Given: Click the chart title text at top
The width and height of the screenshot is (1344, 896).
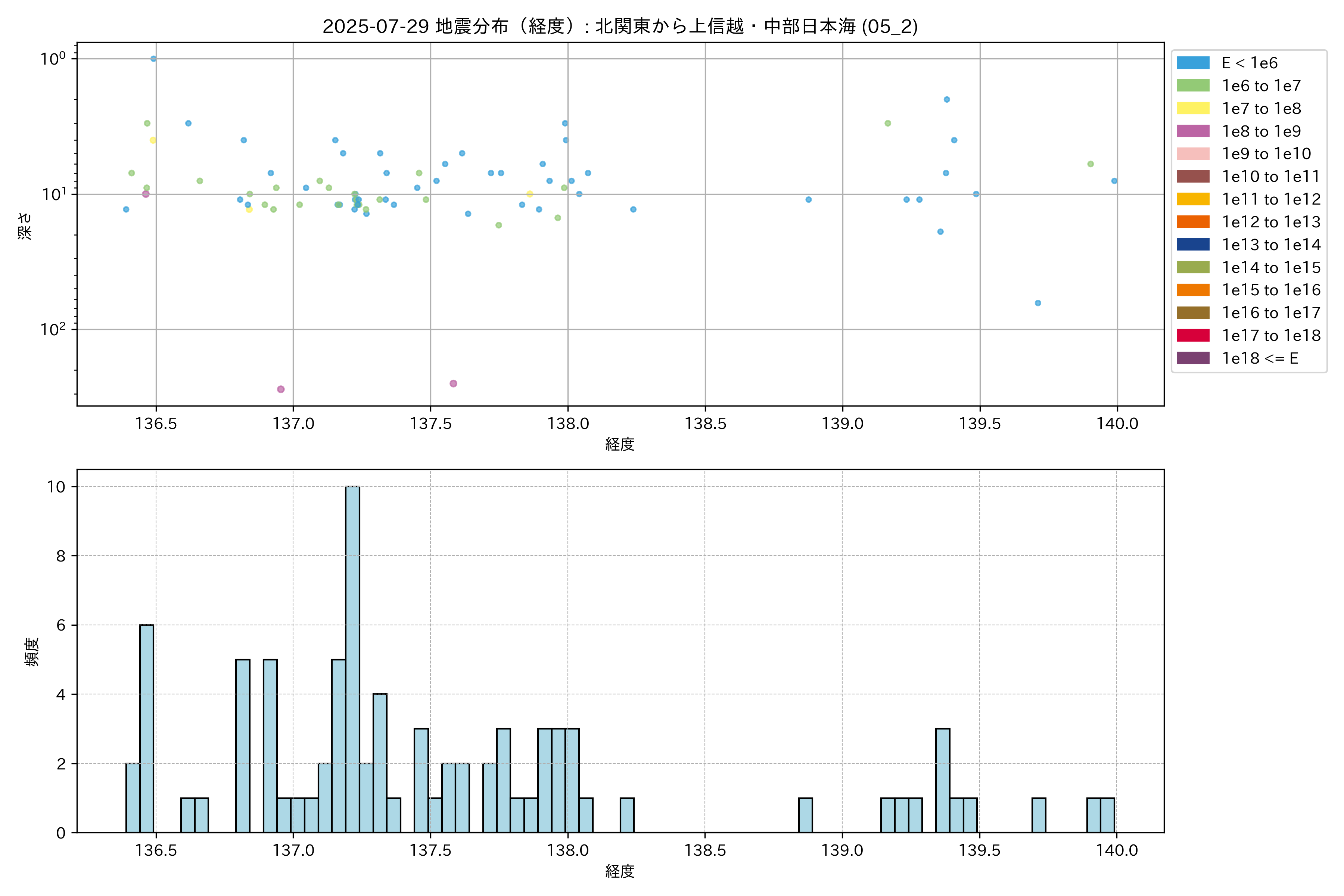Looking at the screenshot, I should pyautogui.click(x=620, y=26).
